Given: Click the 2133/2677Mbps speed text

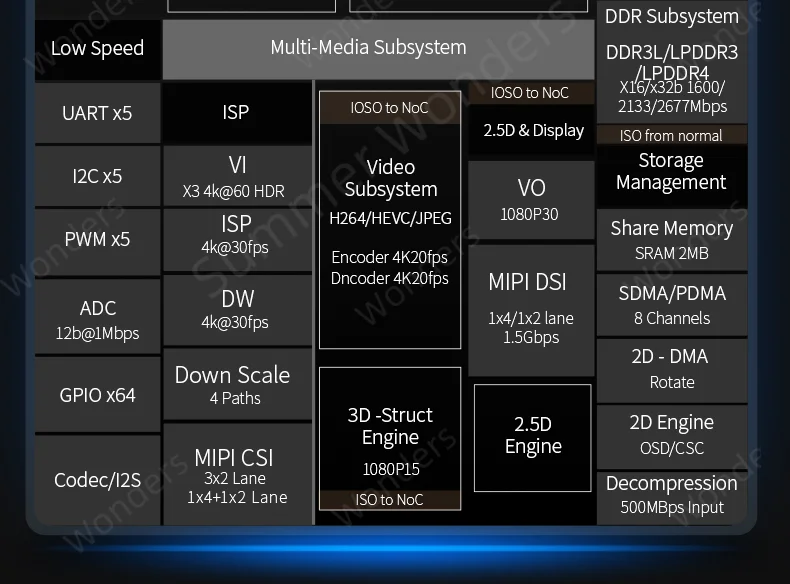Looking at the screenshot, I should [x=673, y=106].
